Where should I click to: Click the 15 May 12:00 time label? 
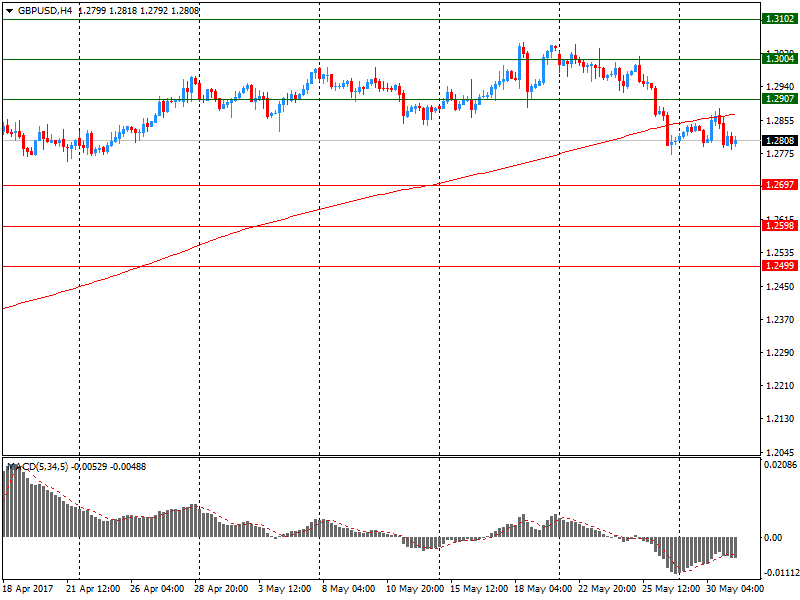click(x=479, y=589)
